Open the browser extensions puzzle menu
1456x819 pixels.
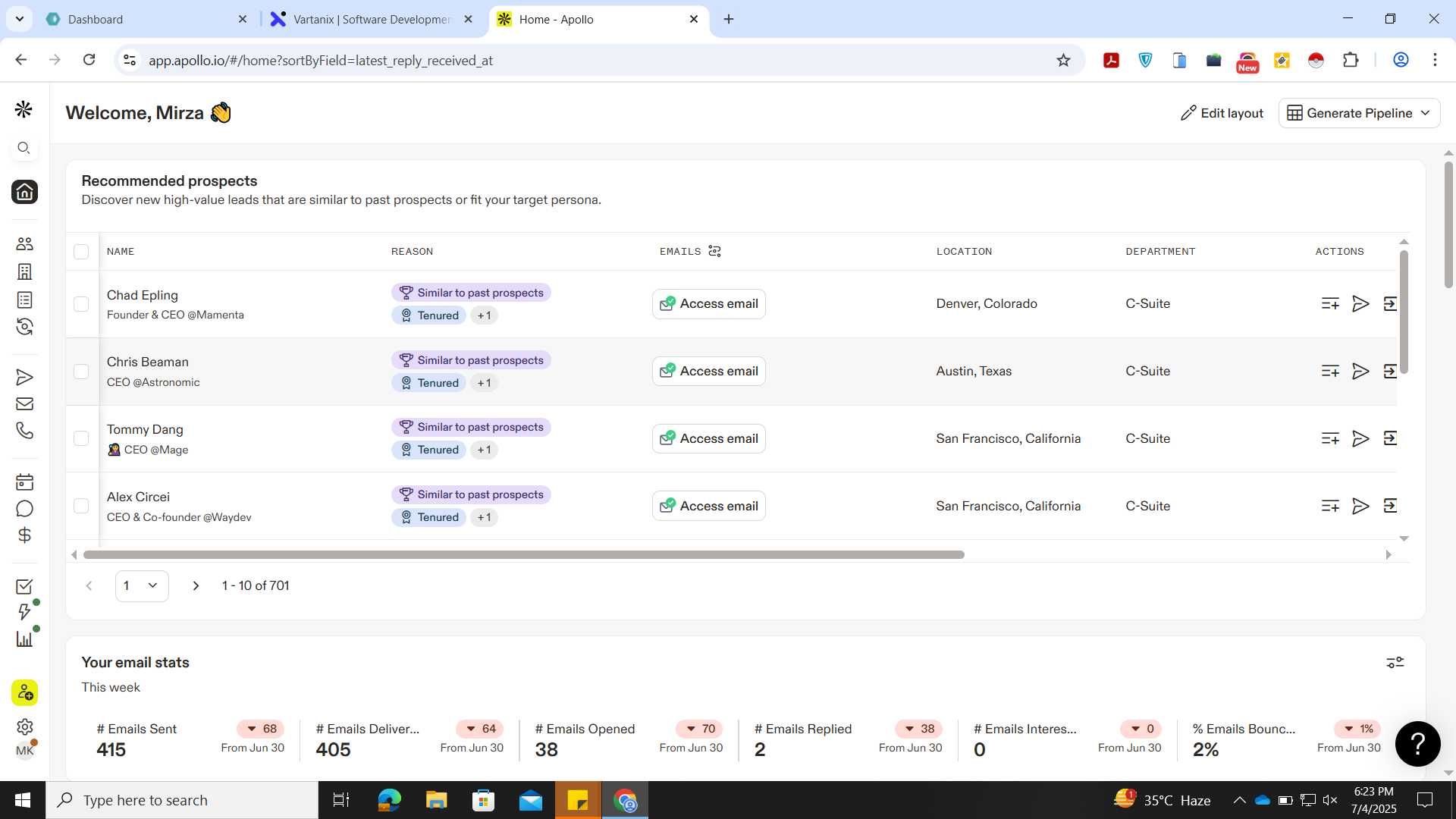pos(1351,60)
